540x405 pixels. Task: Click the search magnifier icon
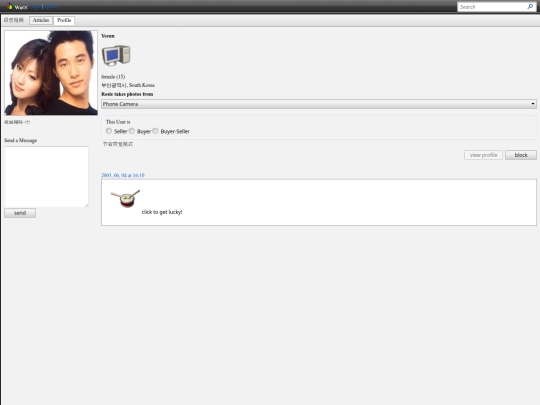click(530, 7)
